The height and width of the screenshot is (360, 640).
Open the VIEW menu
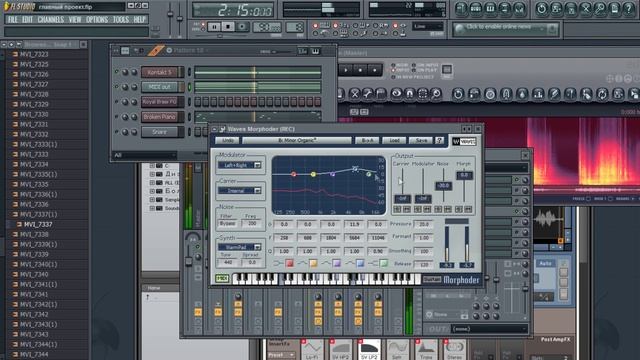tap(75, 20)
